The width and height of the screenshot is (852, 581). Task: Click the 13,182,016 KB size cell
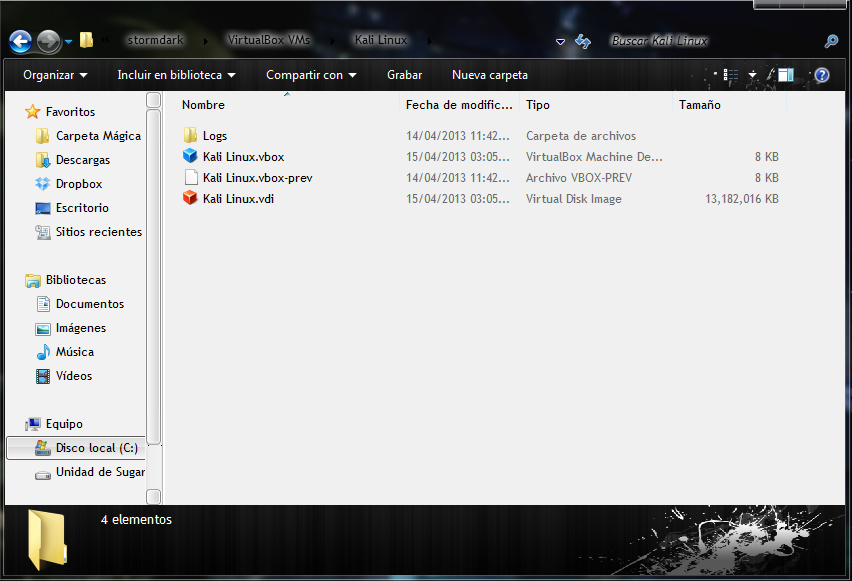coord(742,199)
